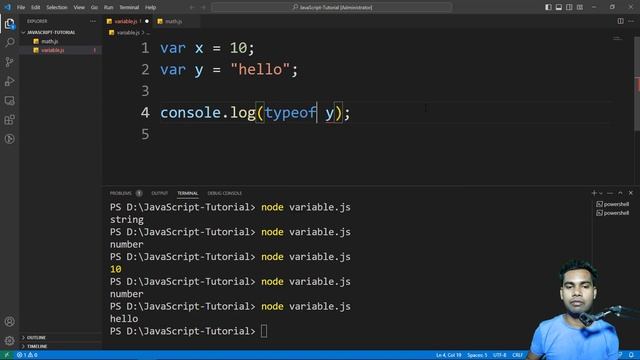Open the Search view
Image resolution: width=640 pixels, height=360 pixels.
tap(10, 42)
